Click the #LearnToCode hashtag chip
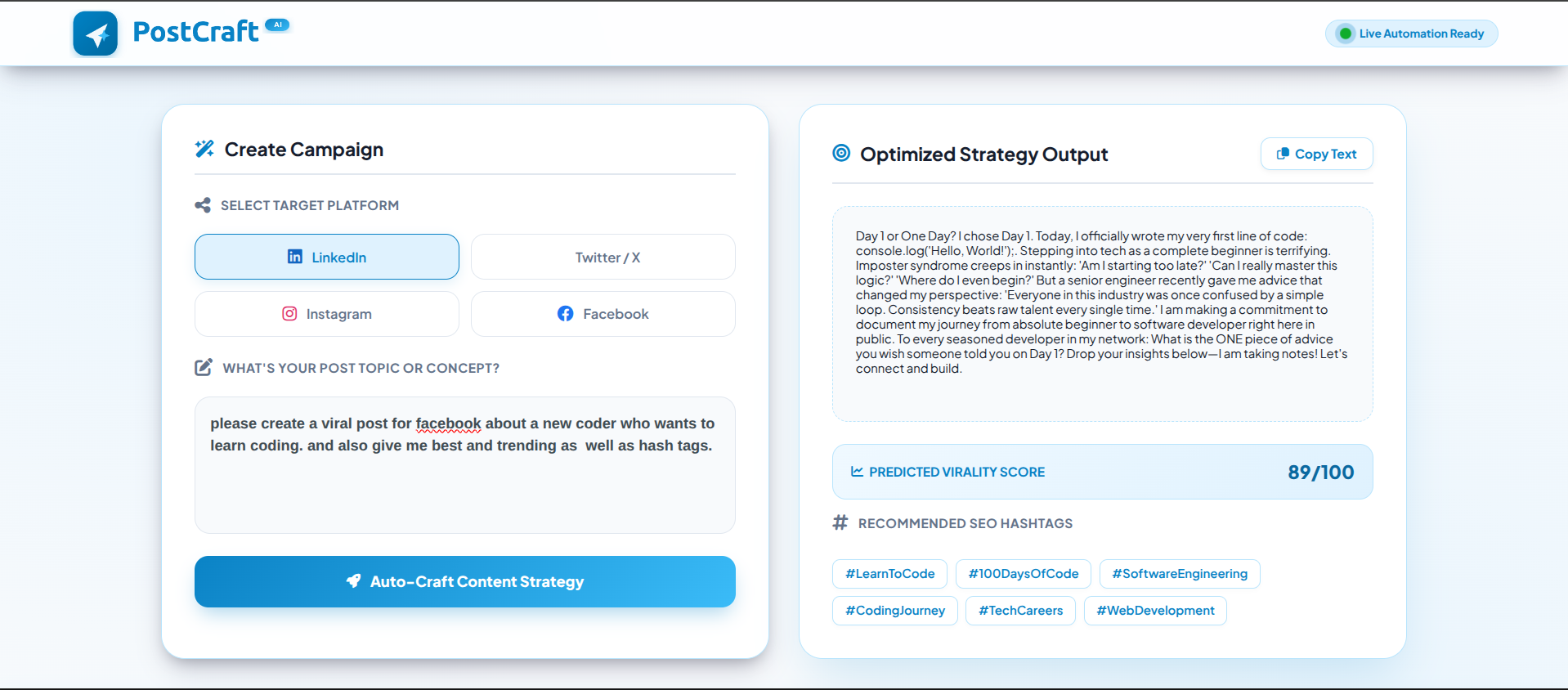Image resolution: width=1568 pixels, height=690 pixels. (889, 574)
